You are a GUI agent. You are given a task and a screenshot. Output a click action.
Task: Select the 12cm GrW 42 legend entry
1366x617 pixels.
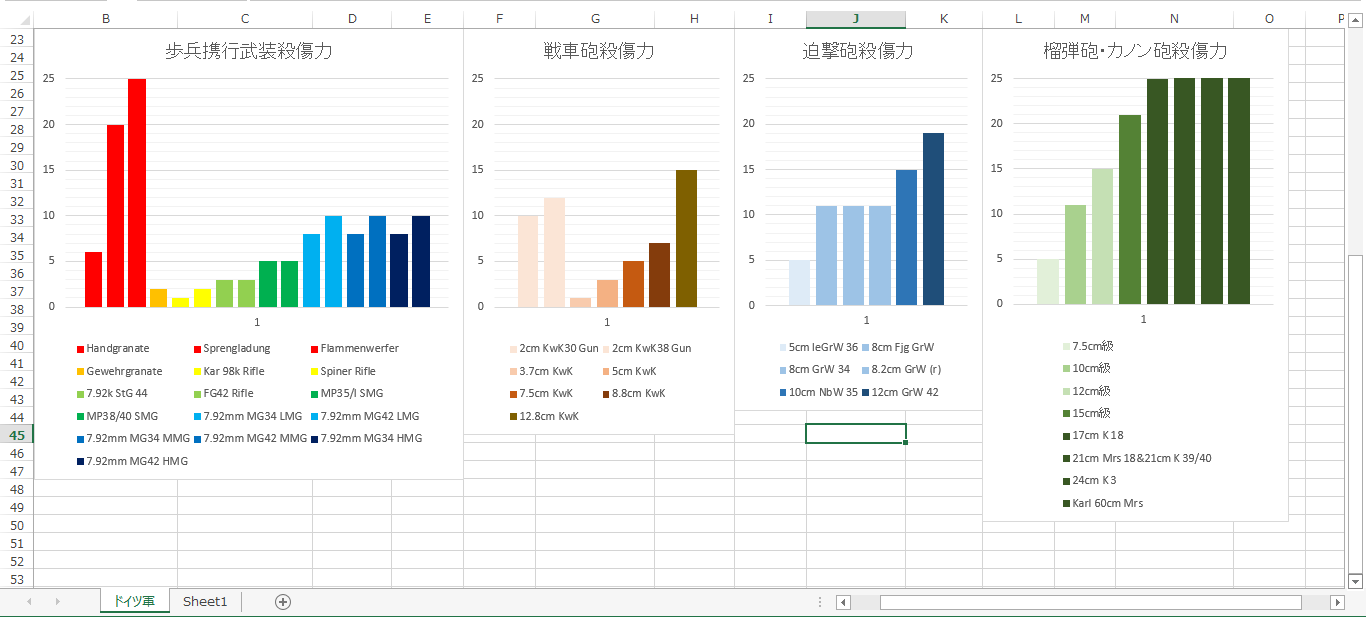[905, 392]
